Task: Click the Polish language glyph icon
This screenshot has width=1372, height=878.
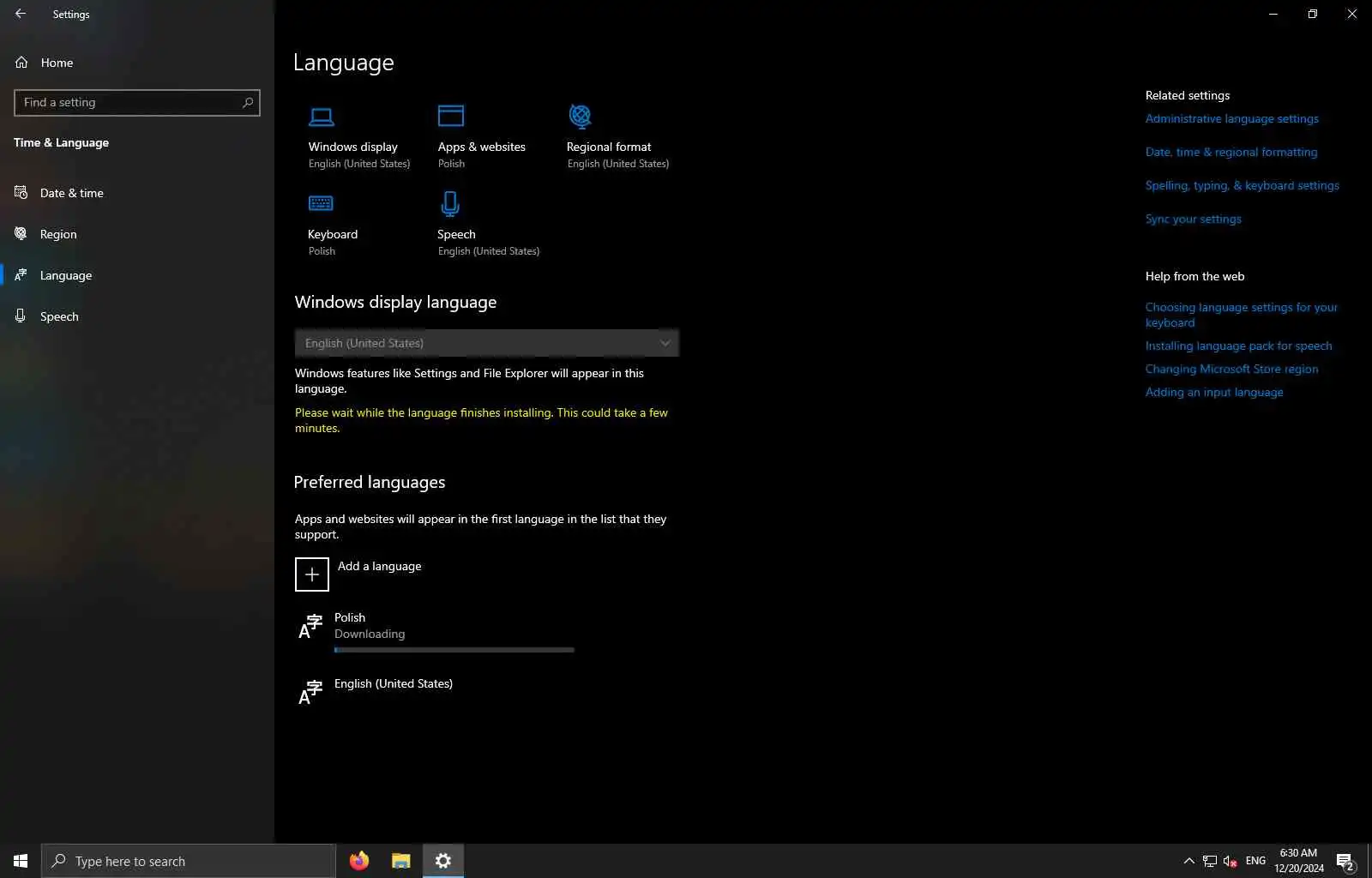Action: (x=310, y=627)
